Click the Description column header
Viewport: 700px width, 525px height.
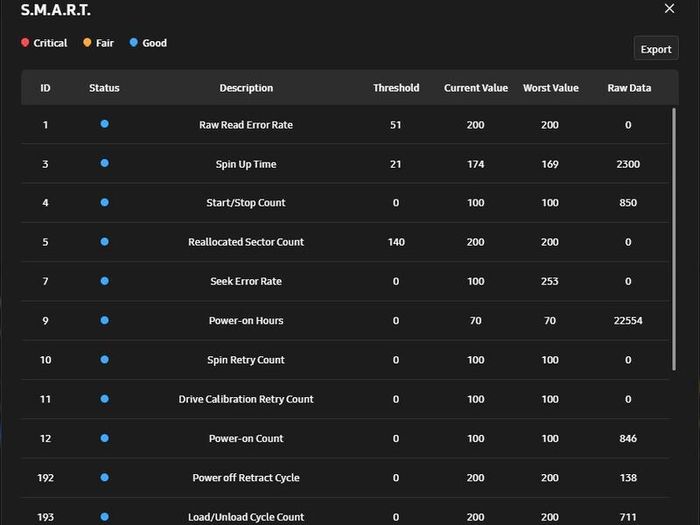(x=246, y=88)
